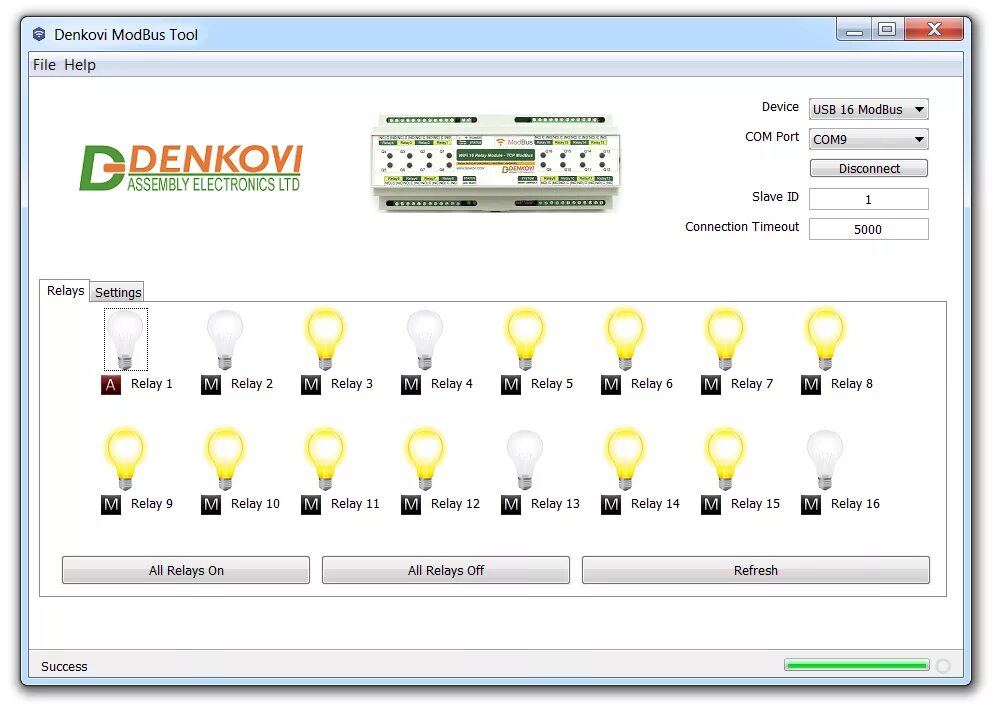Open the Help menu
Screen dimensions: 994x726
tap(80, 65)
